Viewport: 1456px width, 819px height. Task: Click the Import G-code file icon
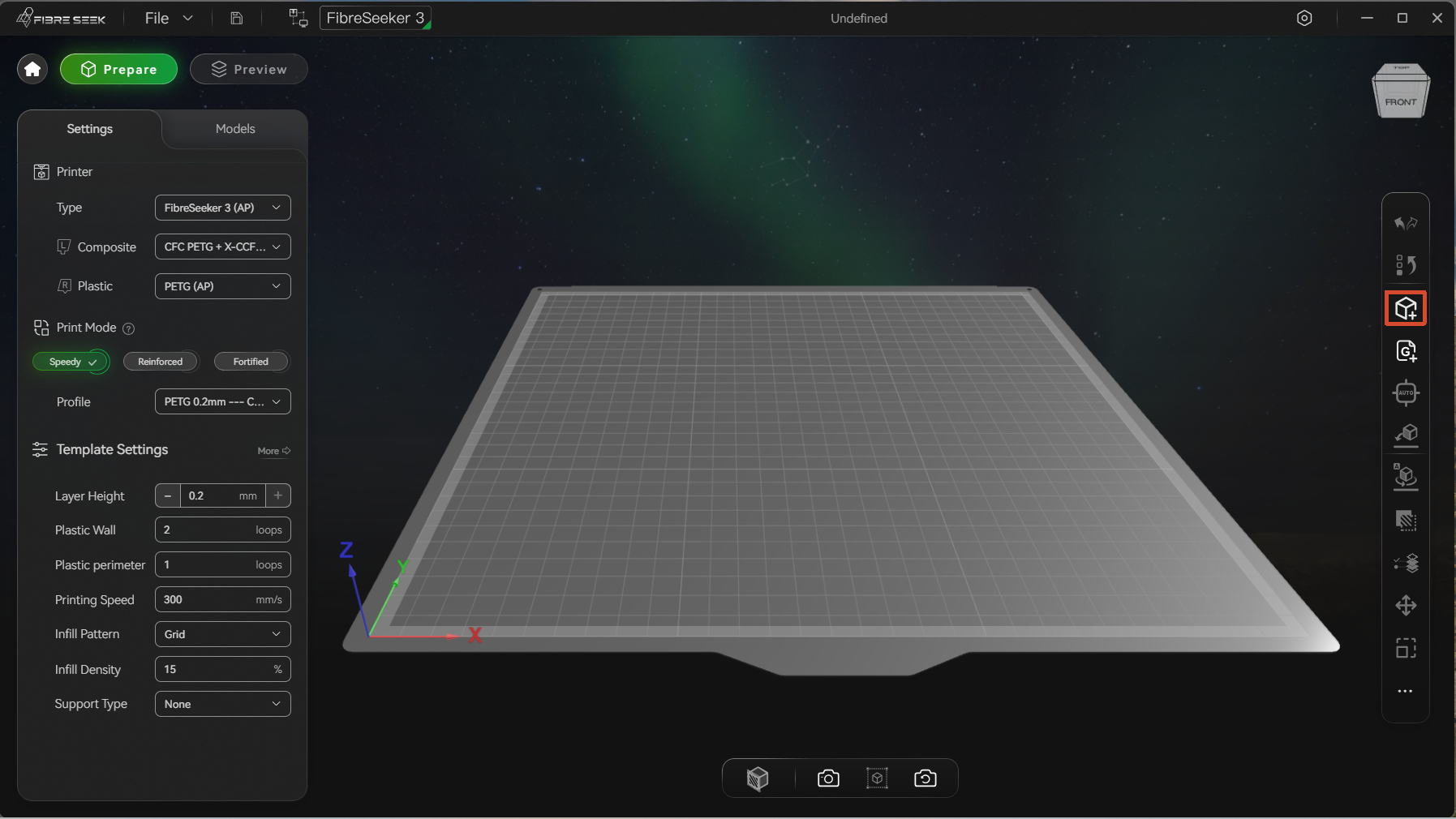pyautogui.click(x=1406, y=351)
